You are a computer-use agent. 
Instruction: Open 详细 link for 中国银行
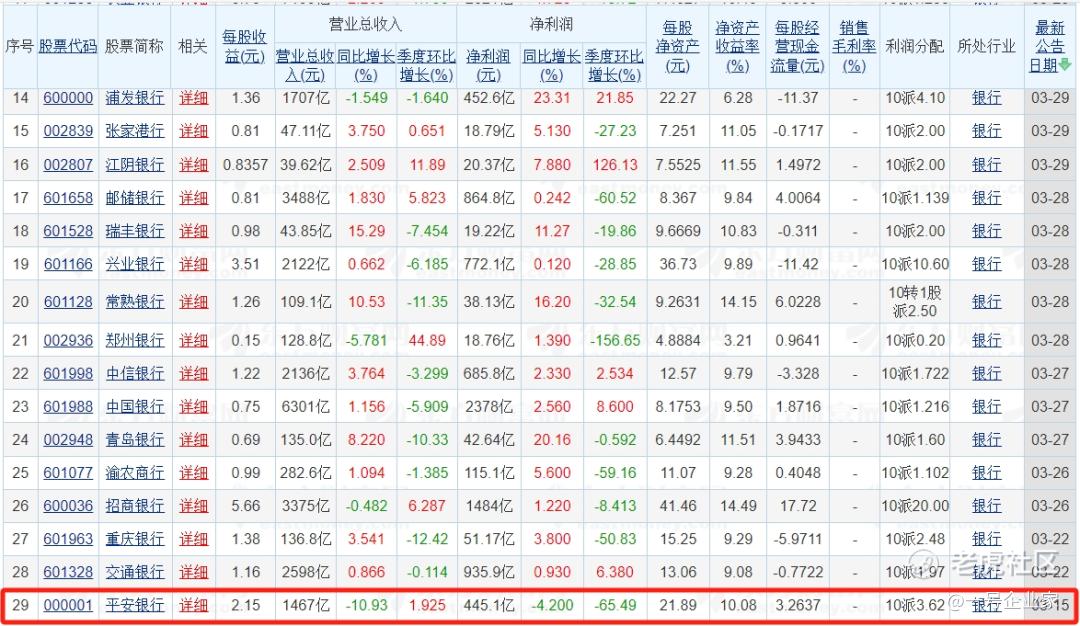point(193,406)
